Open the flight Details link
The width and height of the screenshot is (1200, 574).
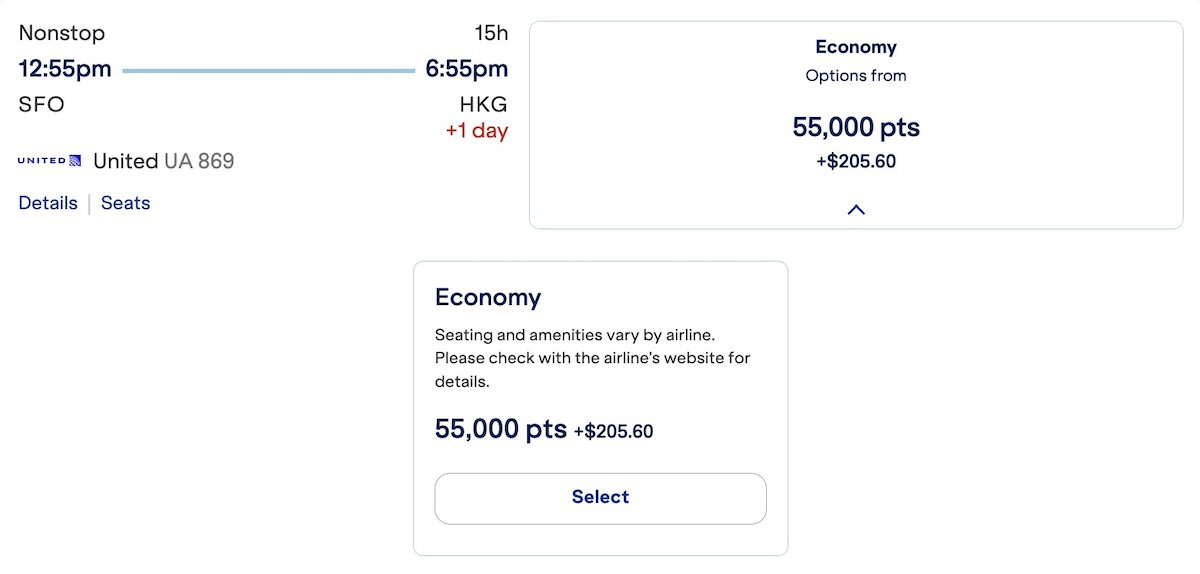click(48, 203)
